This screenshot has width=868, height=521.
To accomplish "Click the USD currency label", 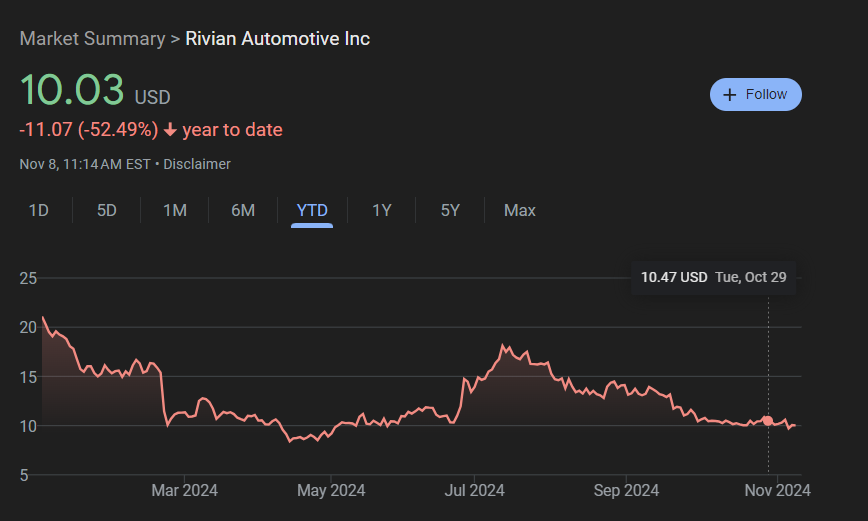I will [152, 97].
